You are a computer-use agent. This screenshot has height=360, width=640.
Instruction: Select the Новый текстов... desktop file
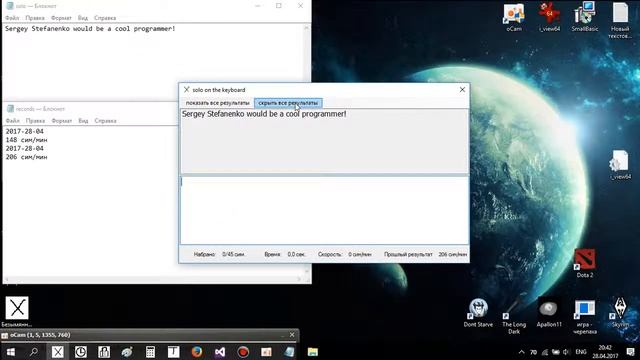620,20
